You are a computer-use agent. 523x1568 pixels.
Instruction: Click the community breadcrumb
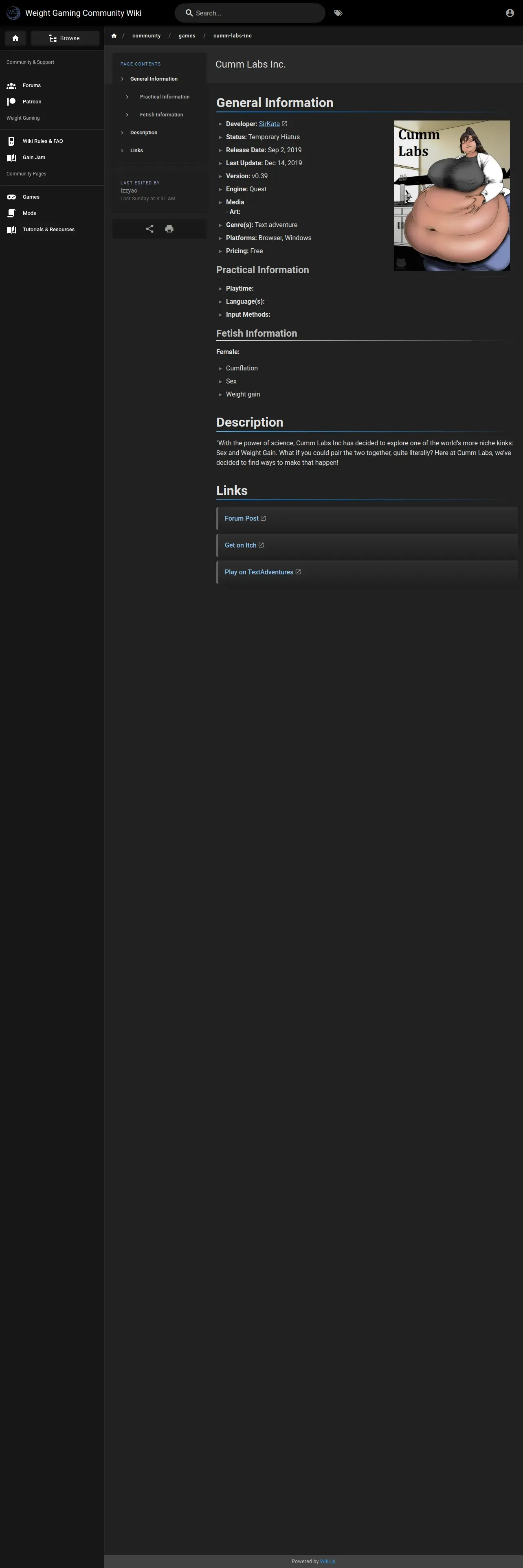[147, 36]
